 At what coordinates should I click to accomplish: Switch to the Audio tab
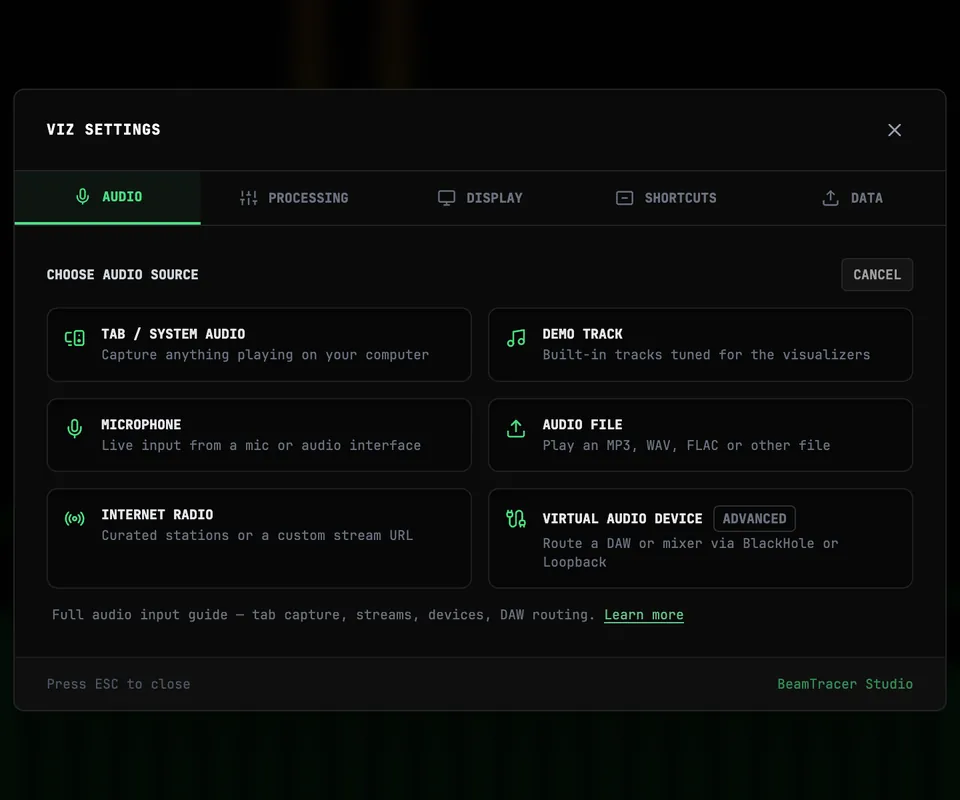coord(108,198)
